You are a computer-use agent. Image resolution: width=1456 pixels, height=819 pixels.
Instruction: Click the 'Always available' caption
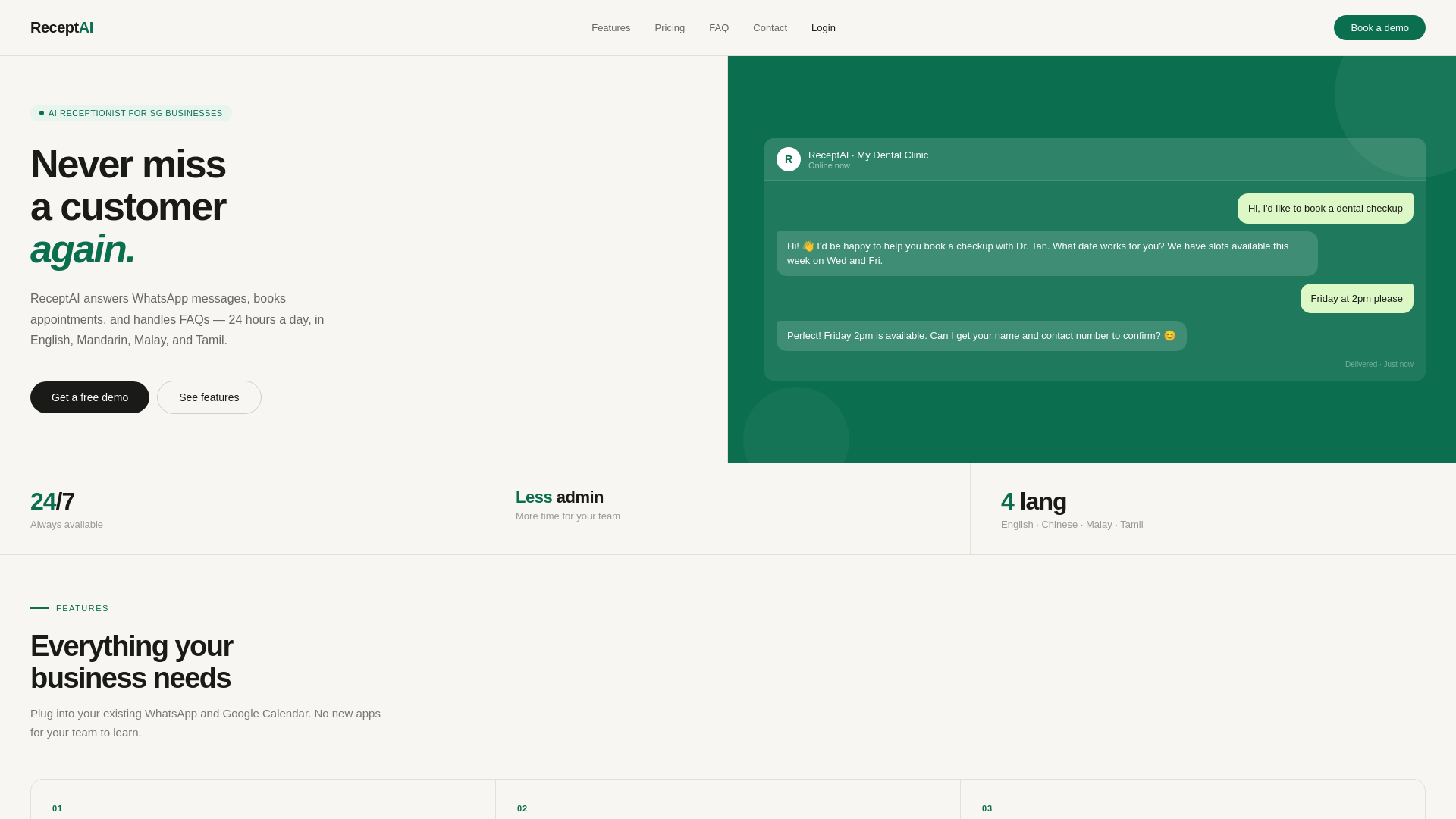tap(67, 525)
